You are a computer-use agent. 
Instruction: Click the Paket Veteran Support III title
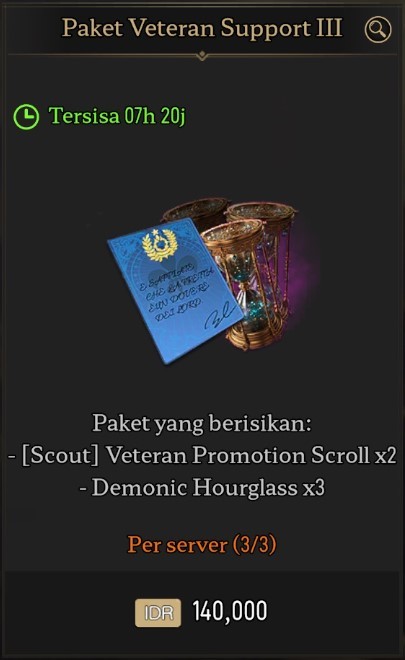(202, 28)
